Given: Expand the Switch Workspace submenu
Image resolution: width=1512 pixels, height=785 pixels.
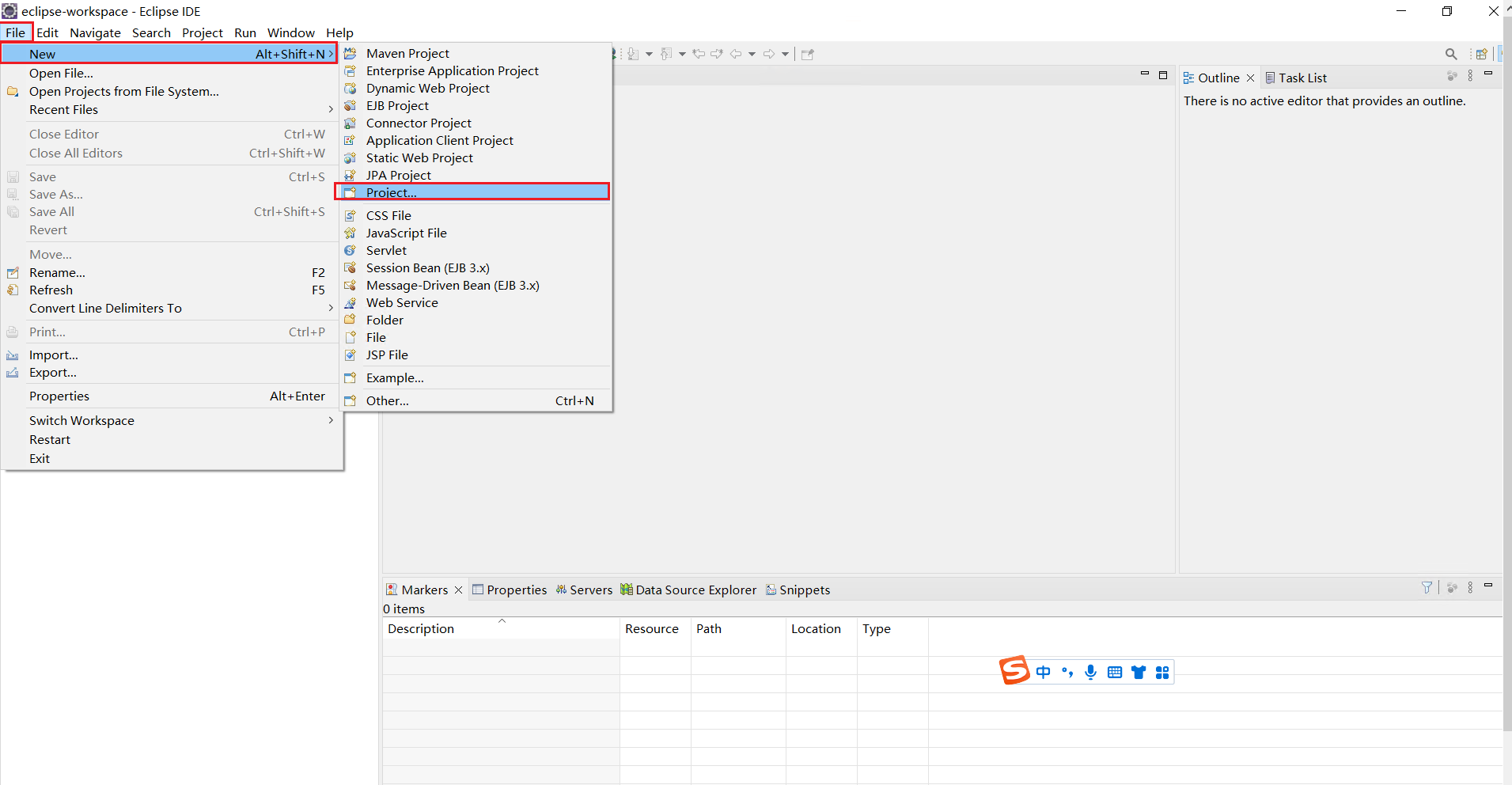Looking at the screenshot, I should point(172,420).
